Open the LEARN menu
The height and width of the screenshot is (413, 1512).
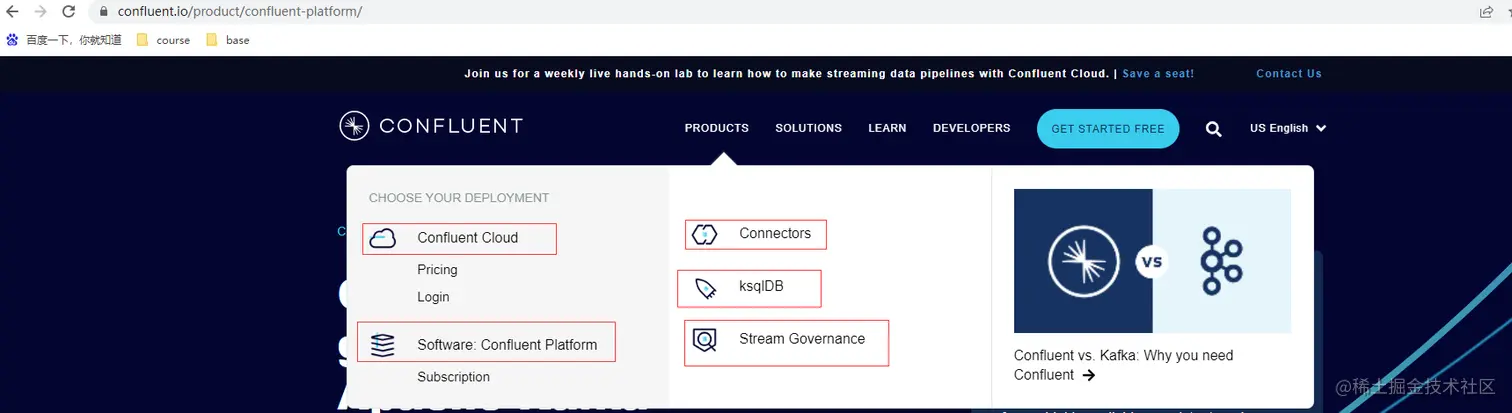[x=887, y=128]
